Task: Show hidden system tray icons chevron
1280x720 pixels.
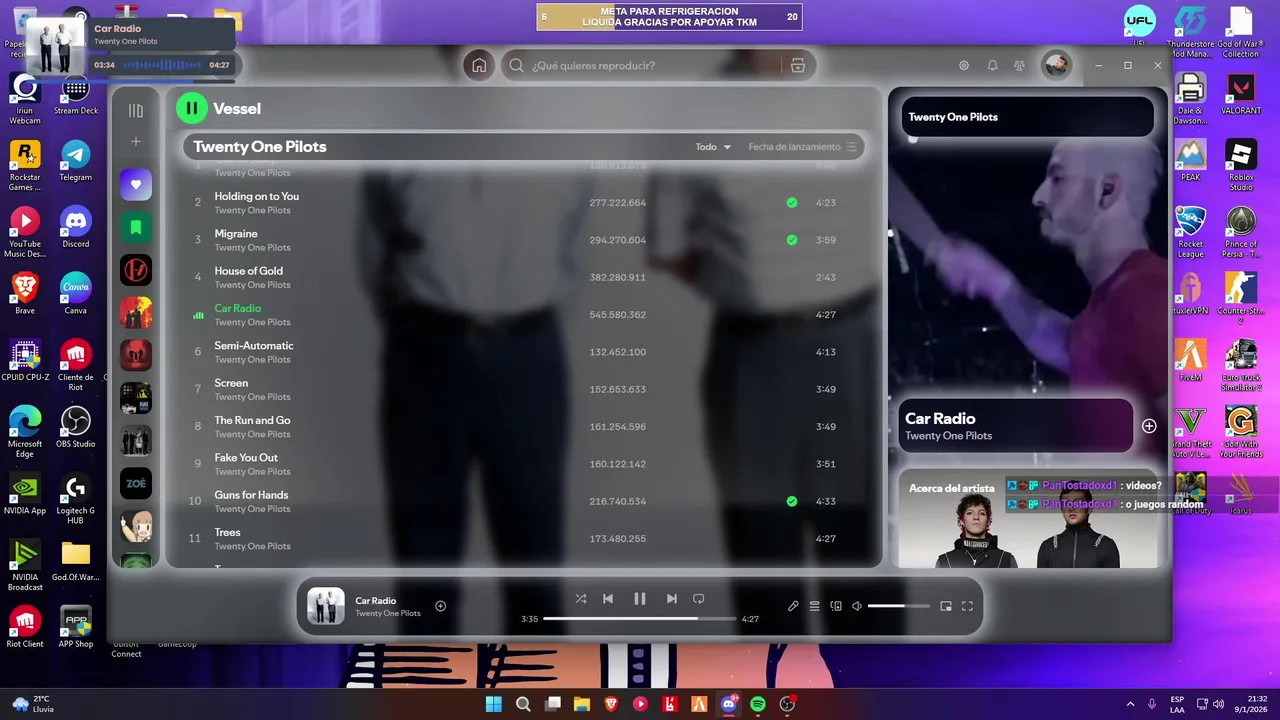Action: pyautogui.click(x=1130, y=704)
